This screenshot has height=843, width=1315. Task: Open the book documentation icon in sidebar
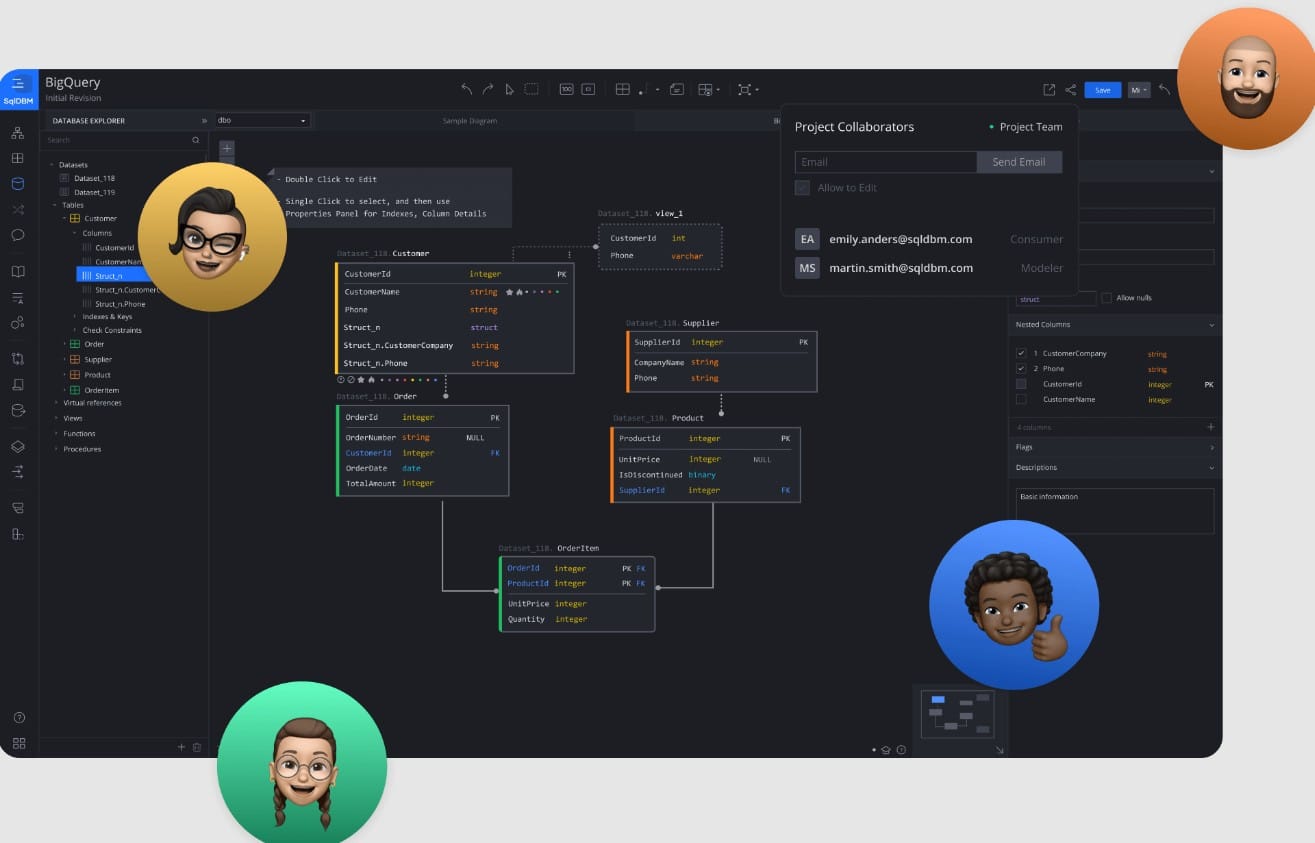click(18, 271)
